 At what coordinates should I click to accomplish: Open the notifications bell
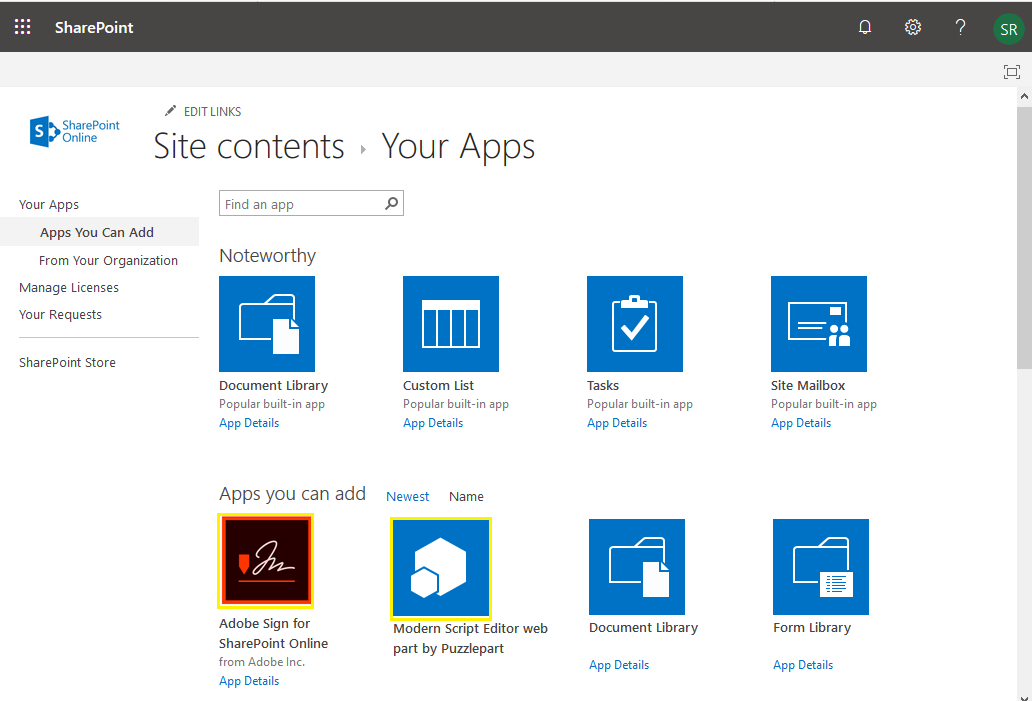coord(864,27)
